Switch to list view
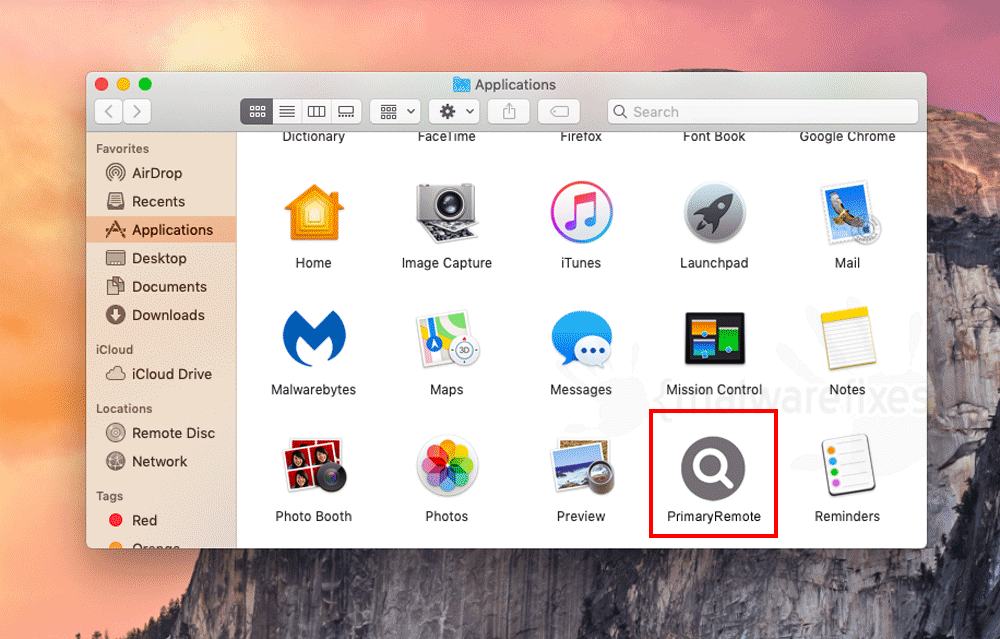 coord(287,112)
